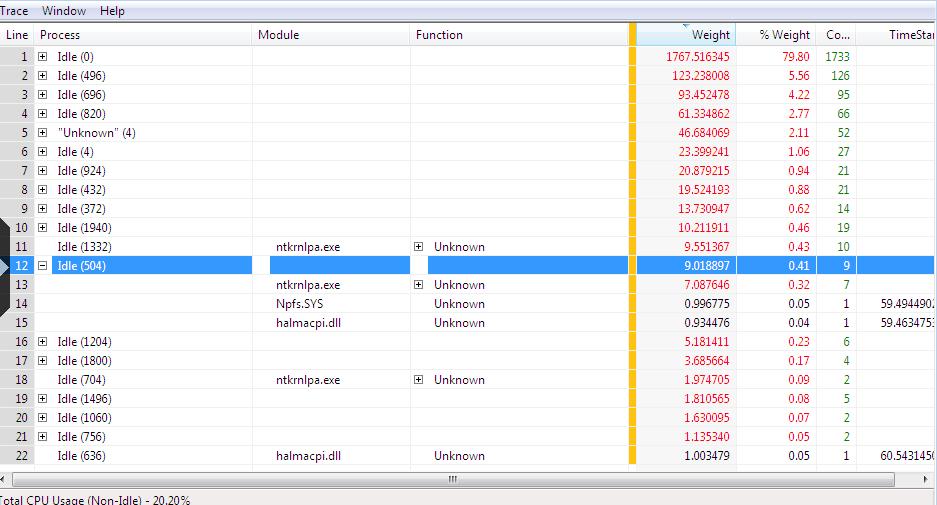Viewport: 937px width, 505px height.
Task: Select the Npfs.SYS module row
Action: click(300, 304)
